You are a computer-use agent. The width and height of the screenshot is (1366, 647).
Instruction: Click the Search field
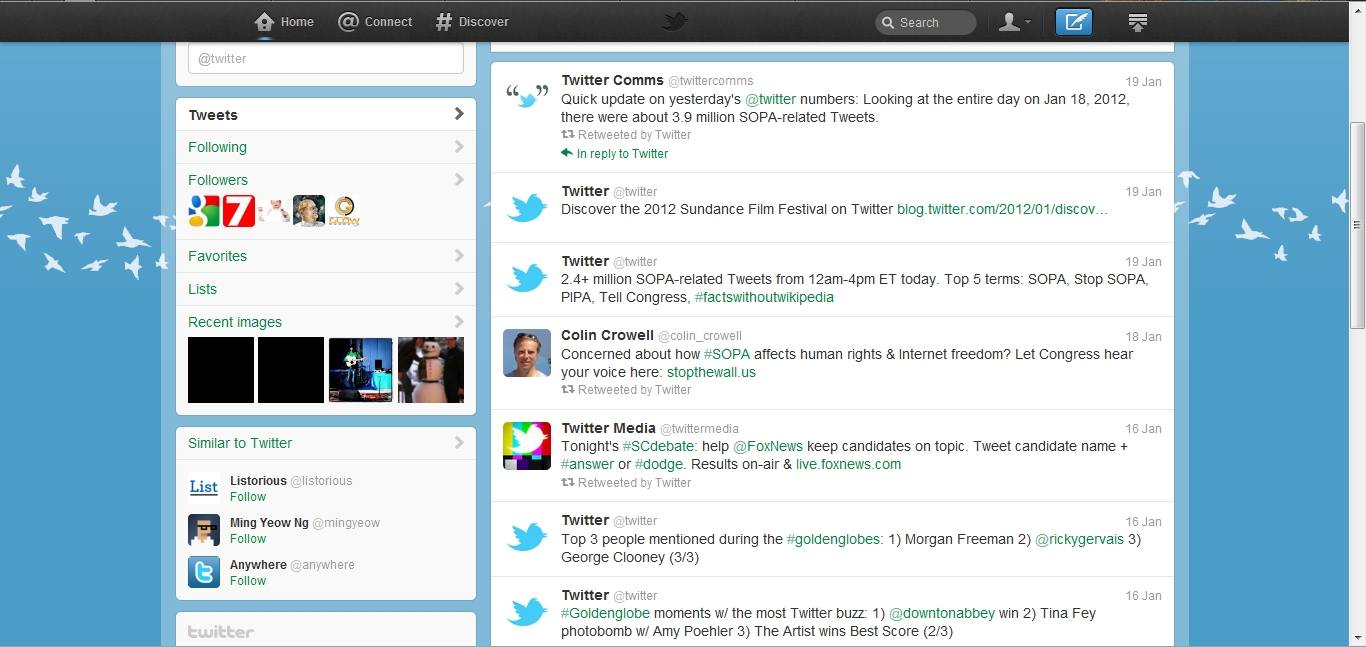click(x=925, y=22)
